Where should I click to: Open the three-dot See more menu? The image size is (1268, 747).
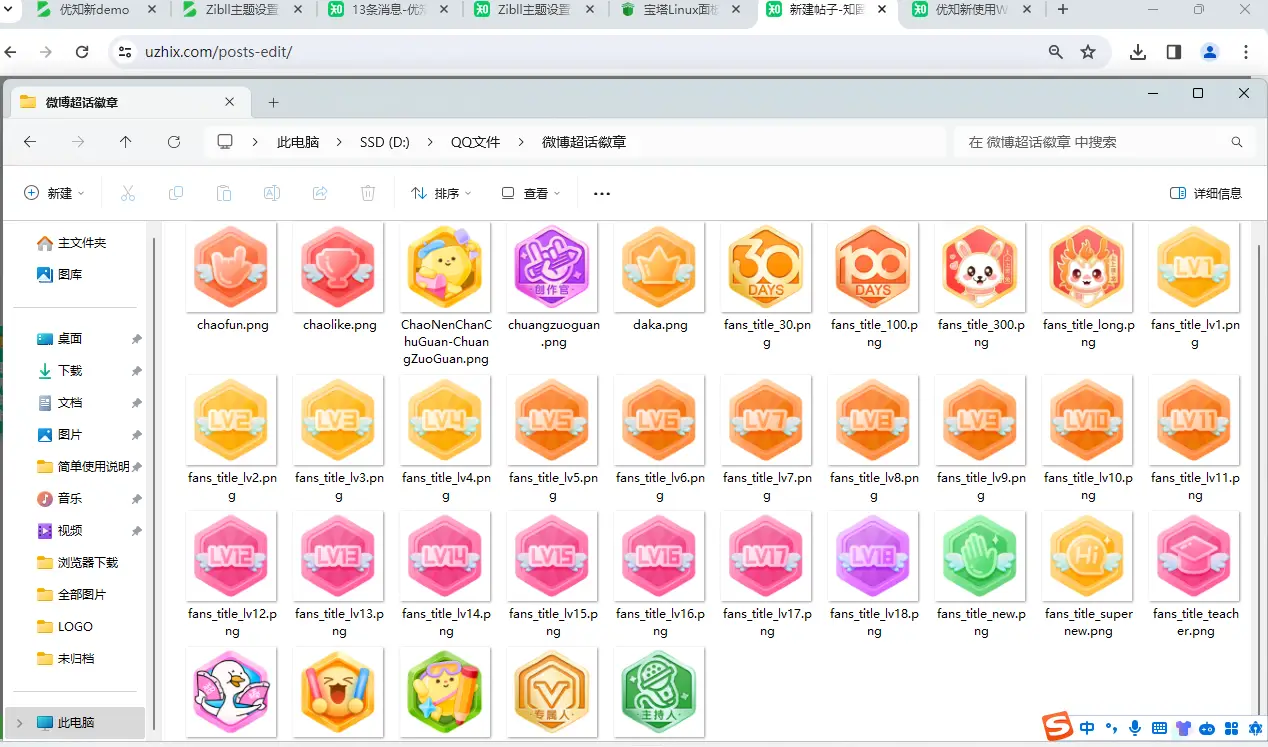coord(602,193)
